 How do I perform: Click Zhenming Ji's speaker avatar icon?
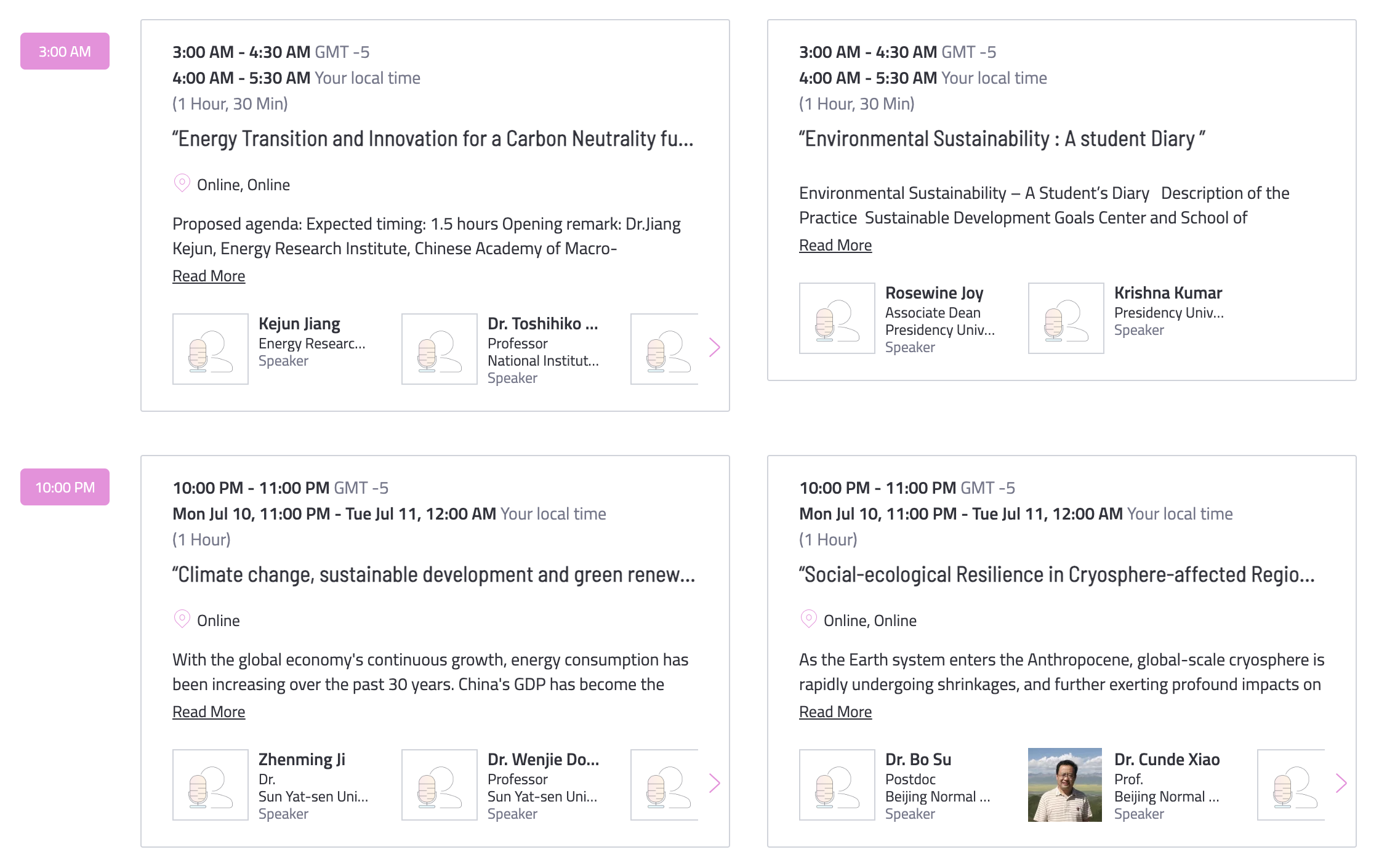pos(211,785)
